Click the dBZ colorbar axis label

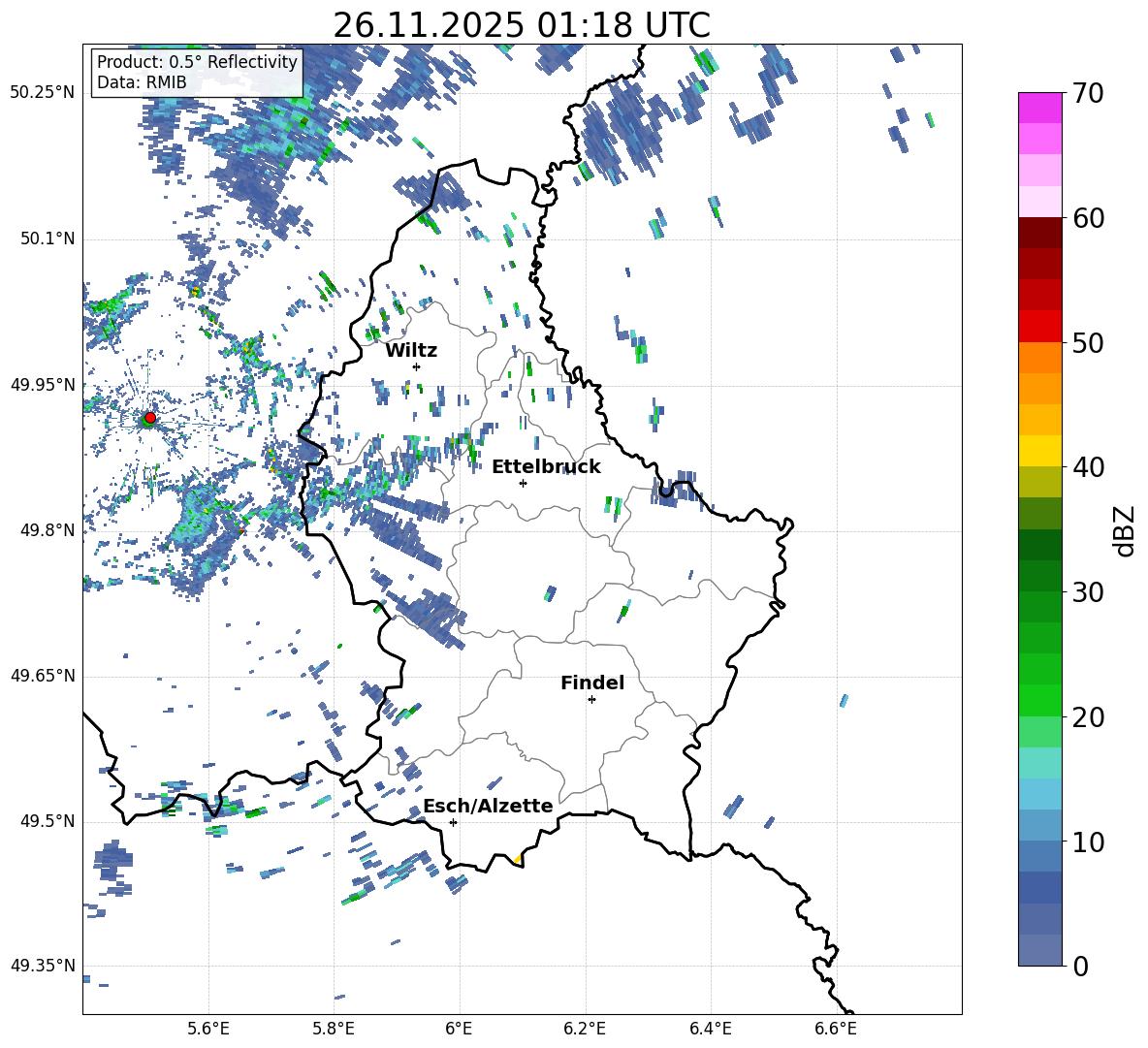click(x=1125, y=530)
